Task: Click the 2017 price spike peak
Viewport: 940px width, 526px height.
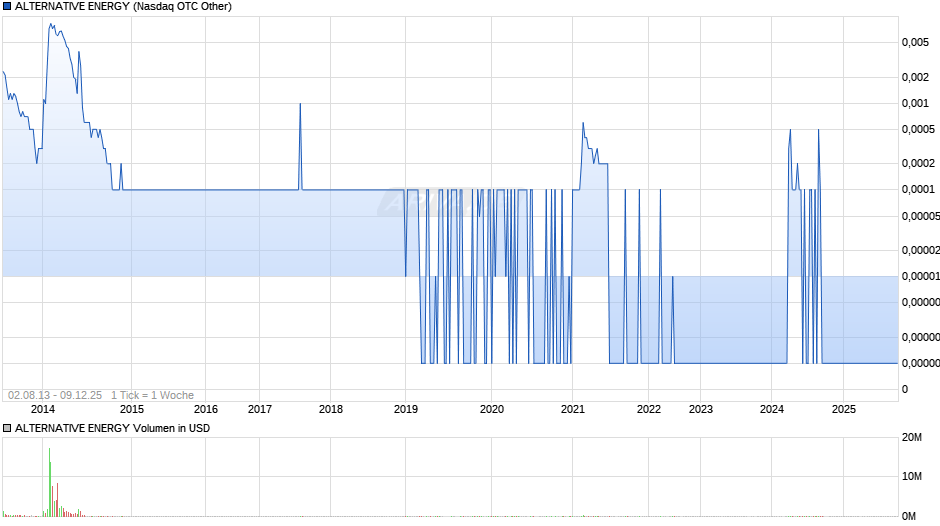Action: click(300, 104)
